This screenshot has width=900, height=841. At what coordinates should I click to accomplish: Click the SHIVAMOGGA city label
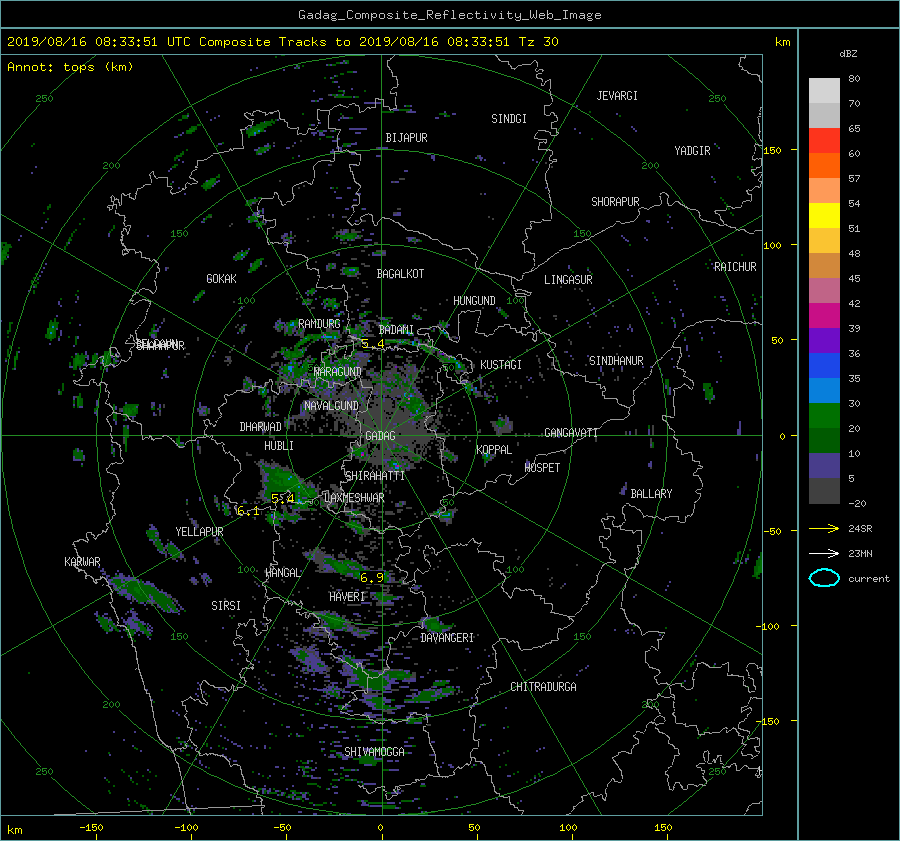pos(374,752)
